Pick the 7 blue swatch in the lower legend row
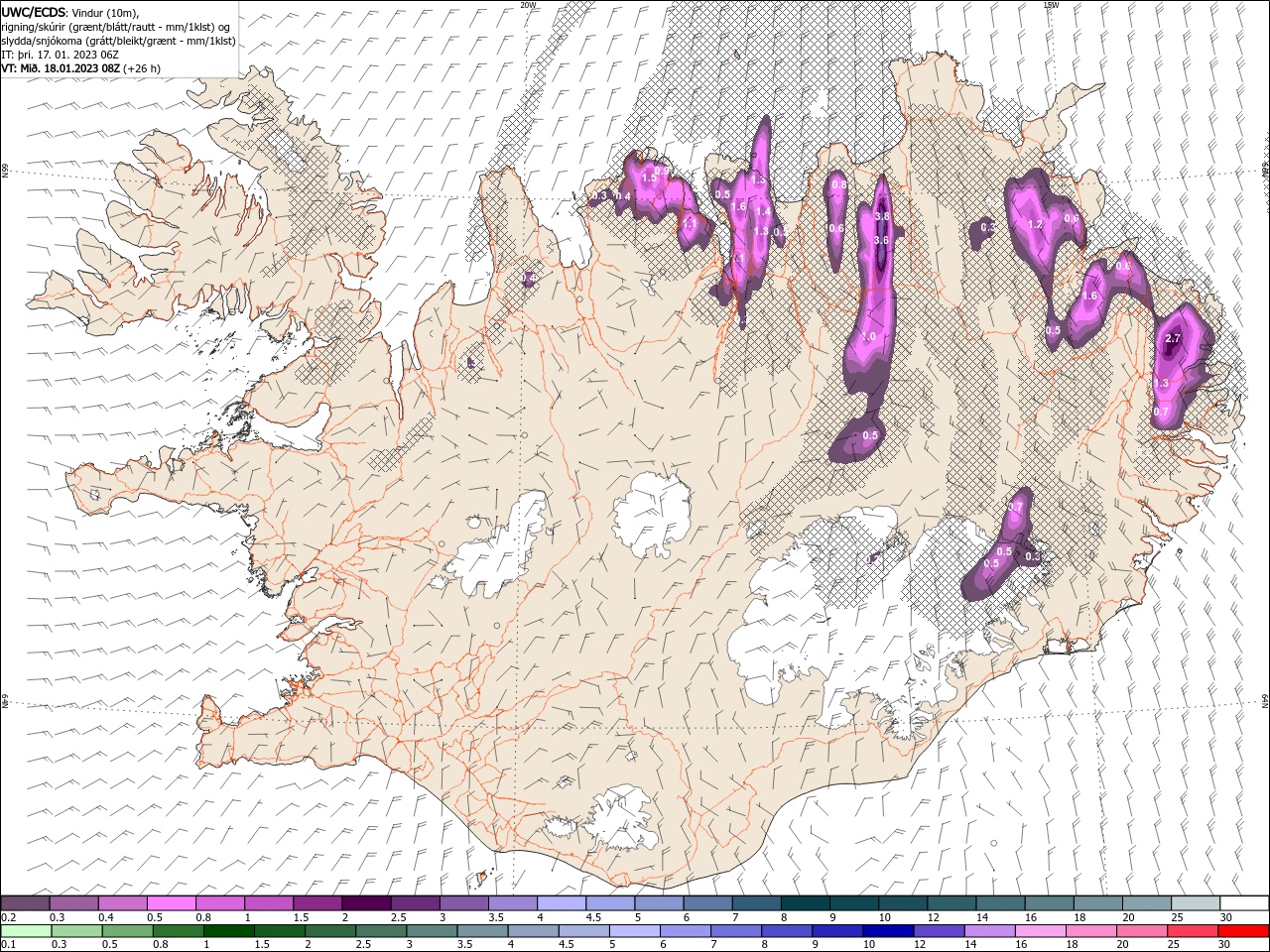The height and width of the screenshot is (952, 1270). tap(735, 931)
